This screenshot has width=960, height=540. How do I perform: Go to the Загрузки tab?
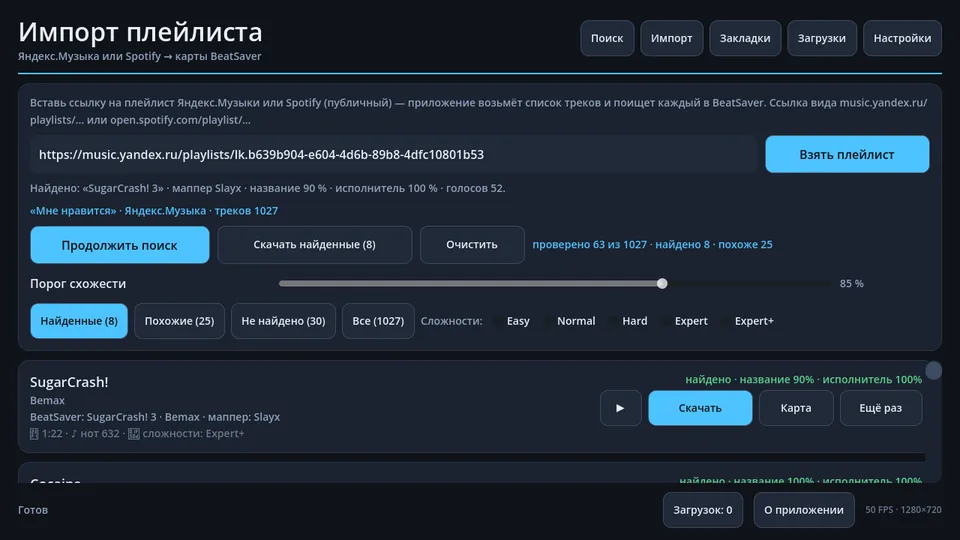click(822, 38)
